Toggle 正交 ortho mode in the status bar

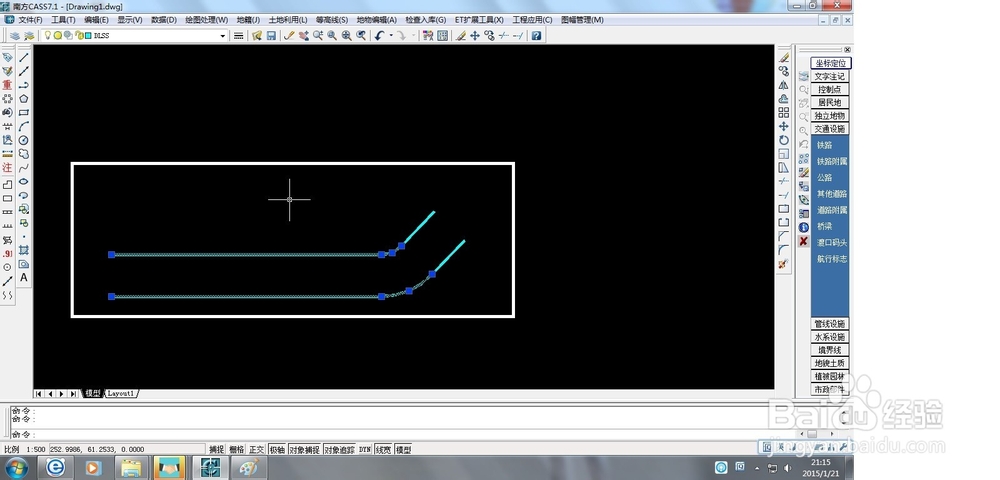[256, 449]
